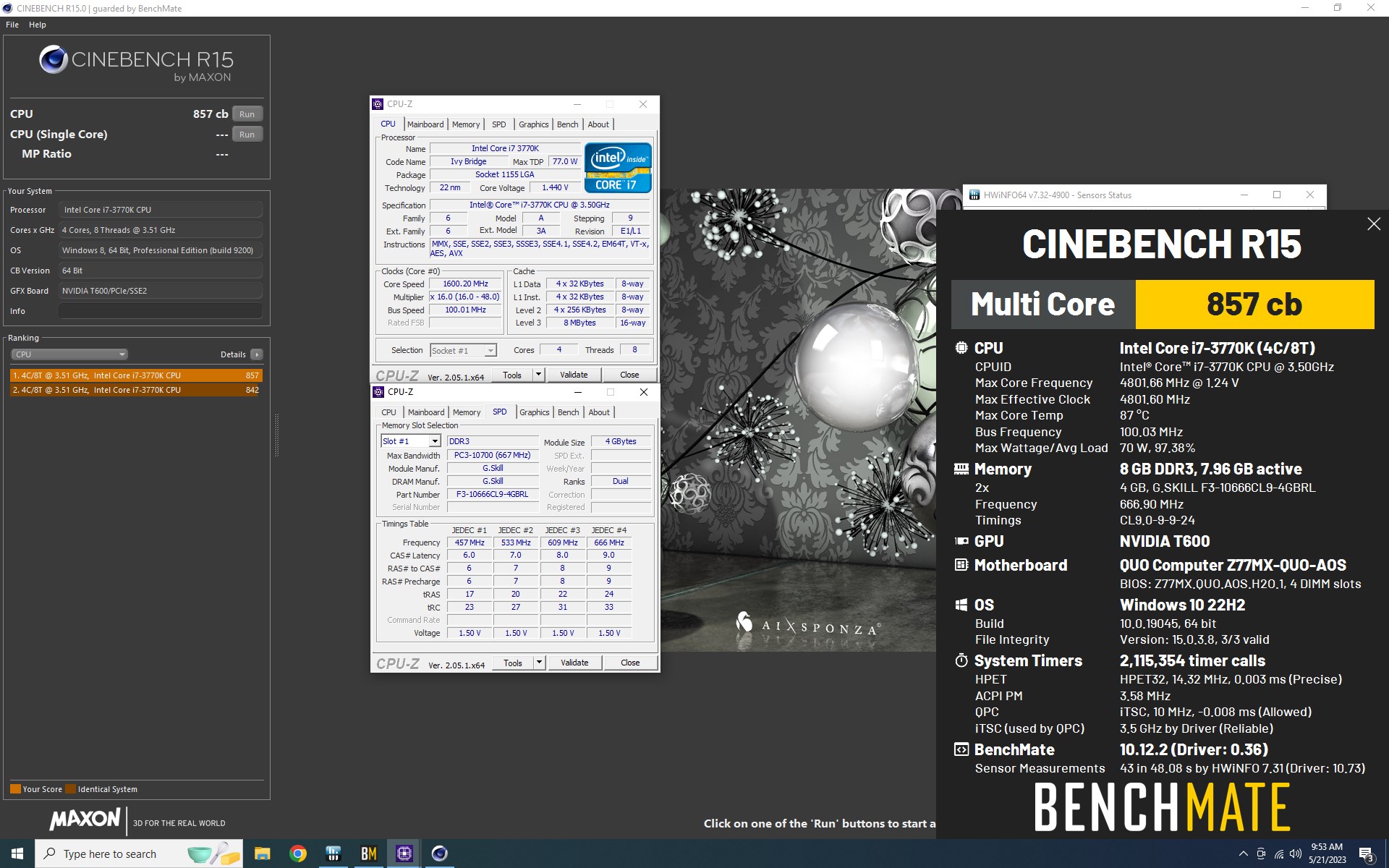Image resolution: width=1389 pixels, height=868 pixels.
Task: Click the BenchMate section icon
Action: (x=961, y=749)
